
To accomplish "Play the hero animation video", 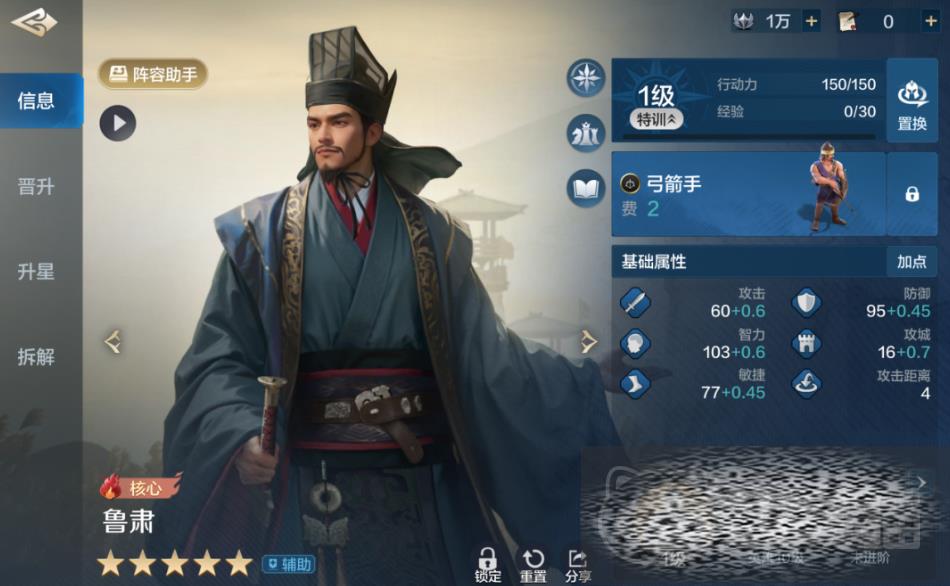I will click(118, 123).
